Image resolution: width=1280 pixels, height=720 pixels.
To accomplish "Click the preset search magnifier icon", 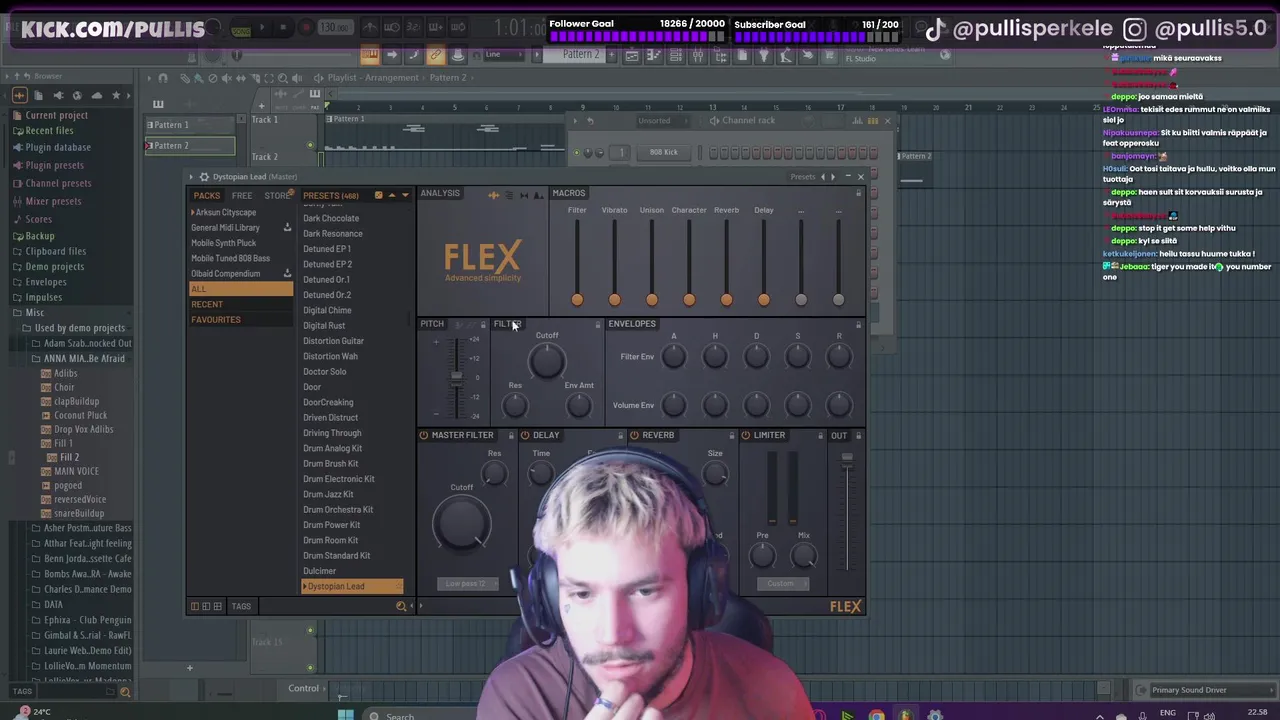I will (x=401, y=606).
